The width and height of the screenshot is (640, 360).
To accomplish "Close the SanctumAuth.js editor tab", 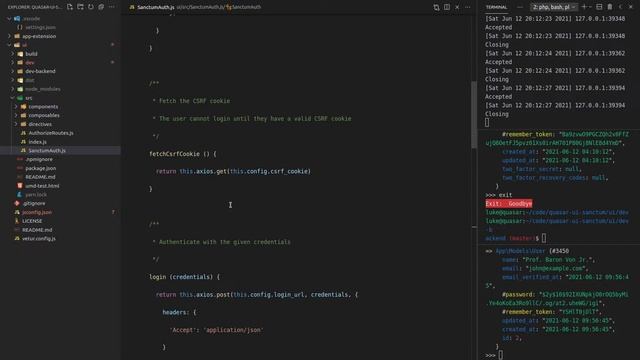I will tap(457, 7).
